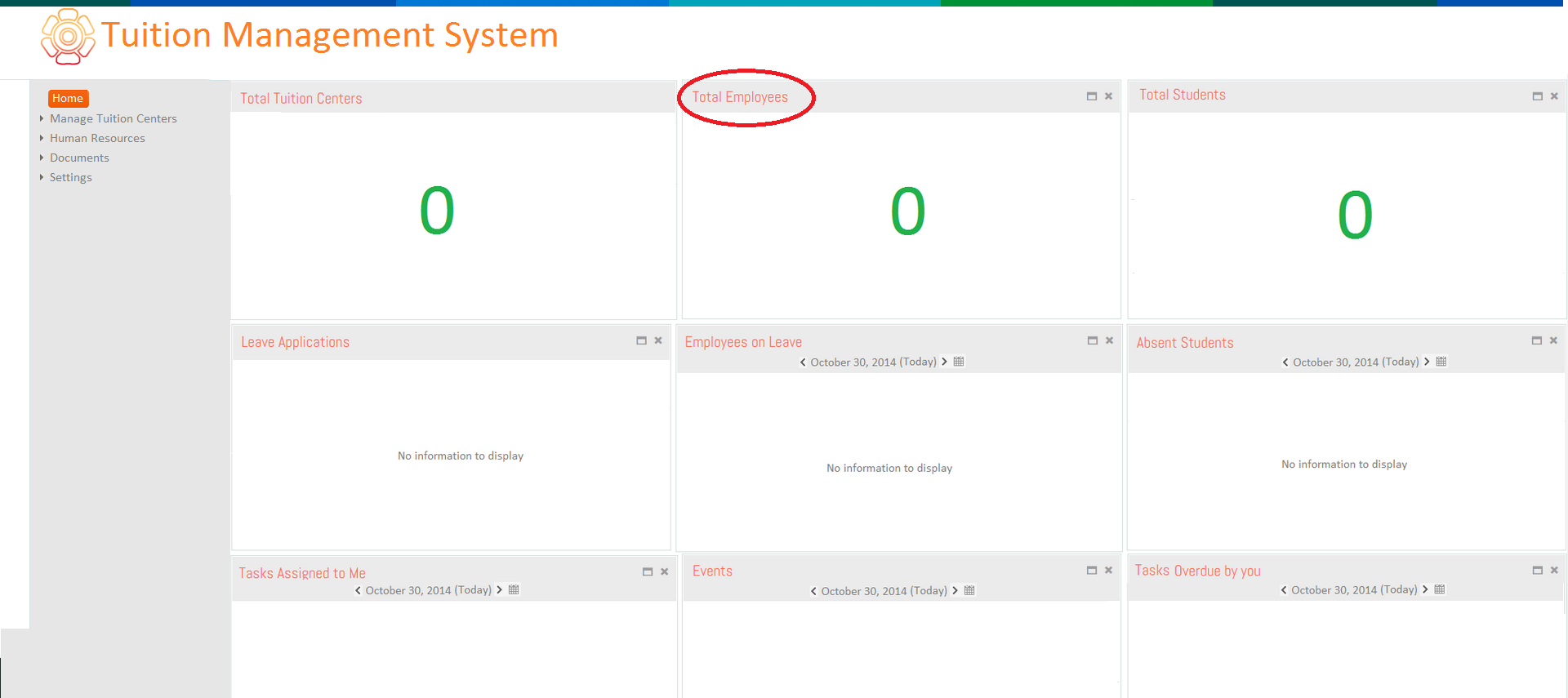Maximize the Absent Students panel

tap(1537, 340)
